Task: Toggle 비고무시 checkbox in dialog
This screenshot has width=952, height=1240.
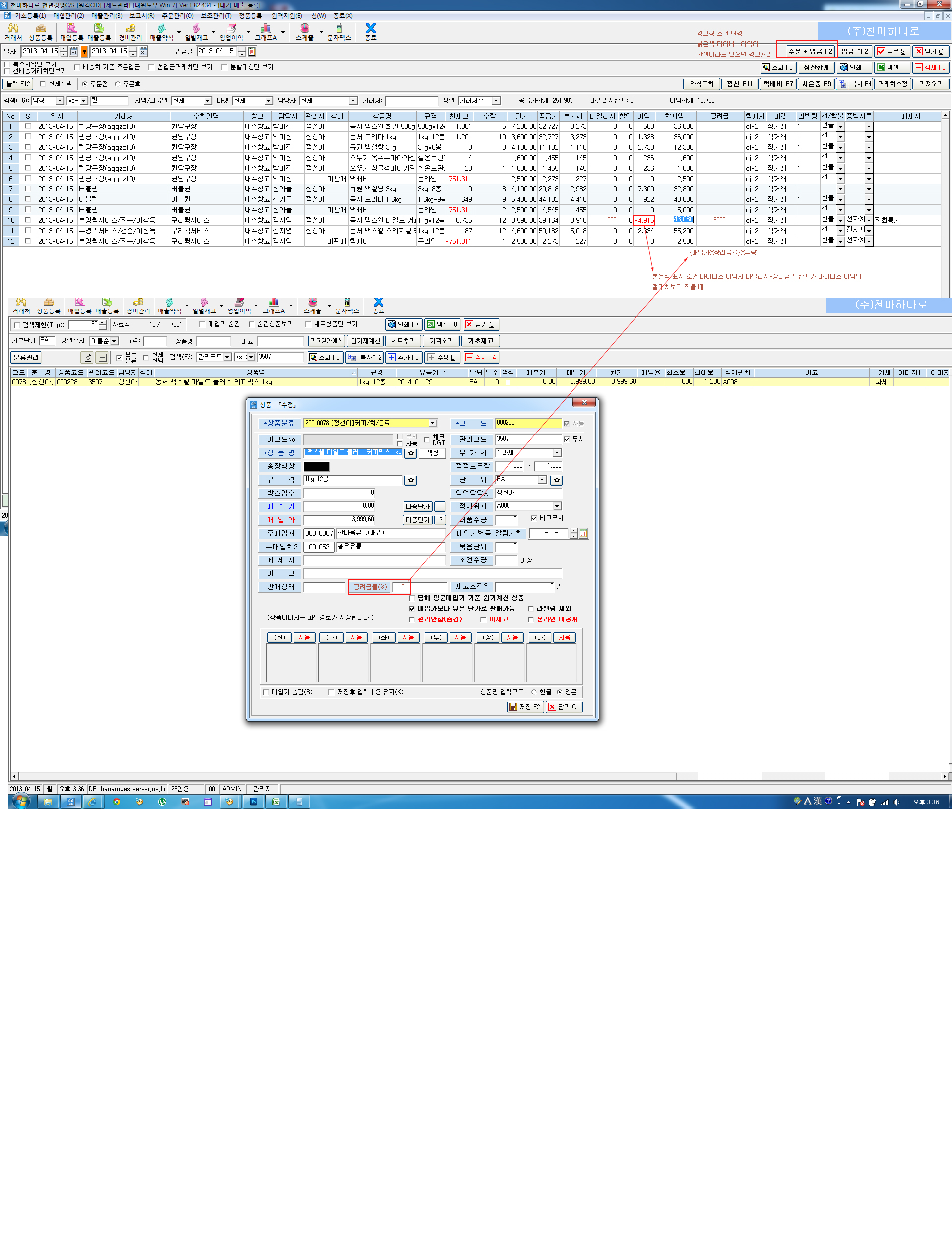Action: (533, 518)
